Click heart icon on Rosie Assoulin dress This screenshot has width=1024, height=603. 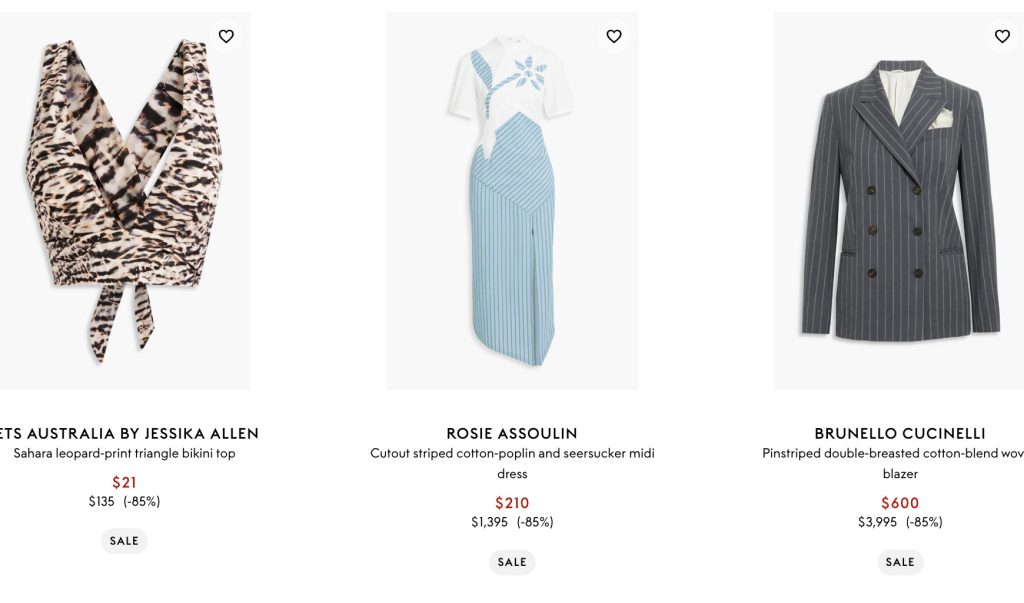pos(614,36)
